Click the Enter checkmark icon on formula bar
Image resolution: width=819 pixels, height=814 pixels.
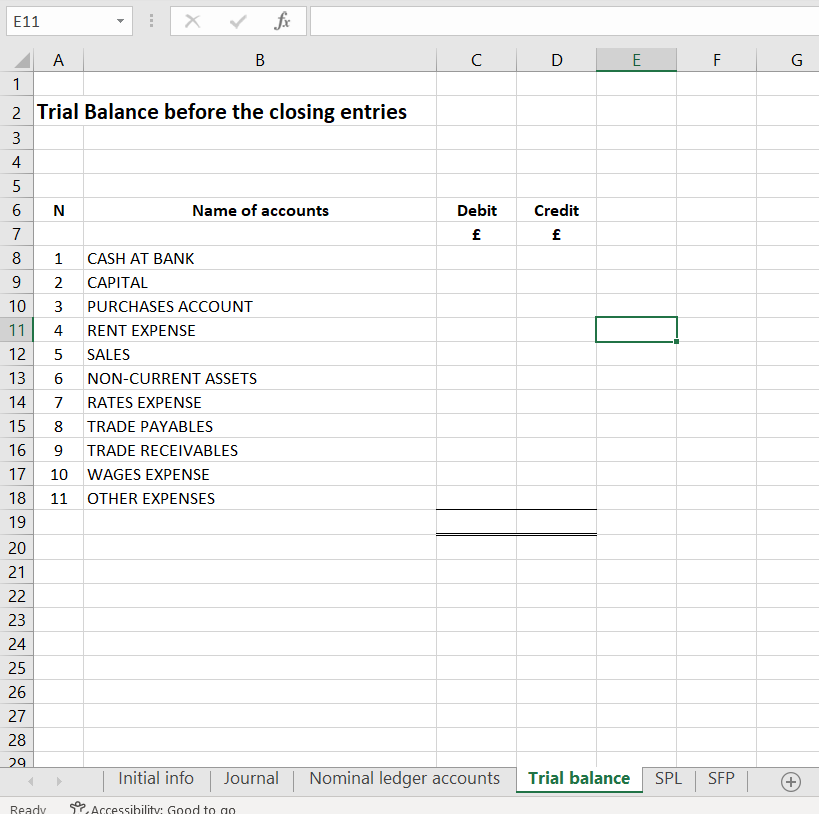(x=237, y=22)
